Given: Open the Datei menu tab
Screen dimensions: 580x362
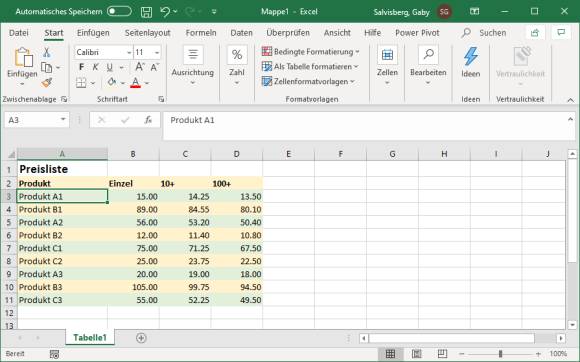Looking at the screenshot, I should pyautogui.click(x=18, y=33).
